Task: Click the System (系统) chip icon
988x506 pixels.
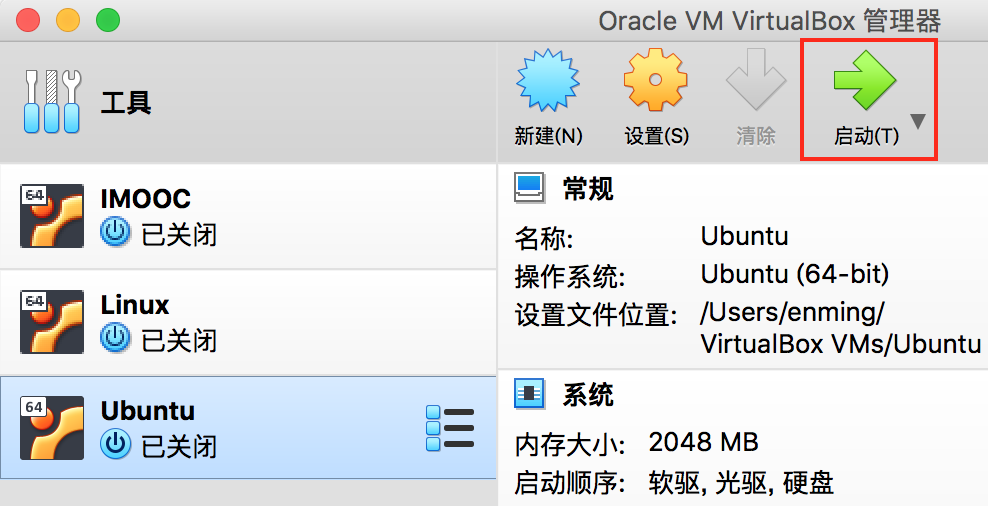Action: (x=529, y=394)
